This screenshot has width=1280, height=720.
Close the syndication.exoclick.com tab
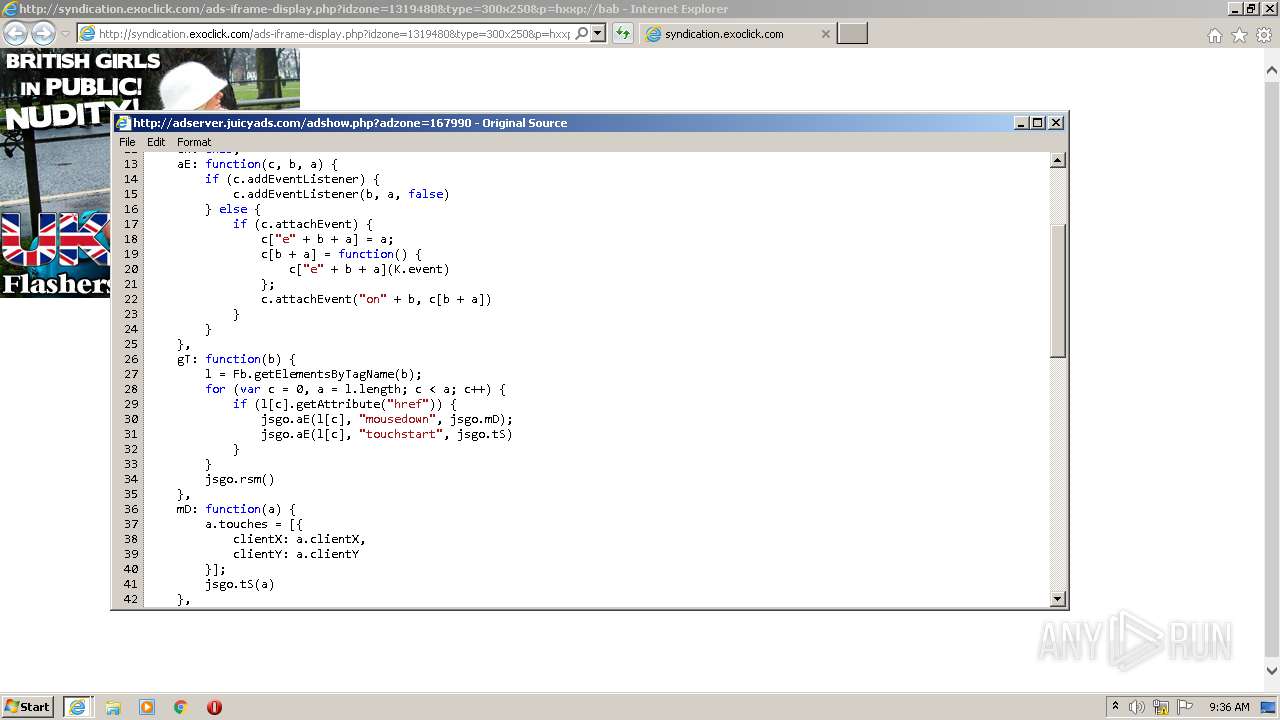(825, 34)
